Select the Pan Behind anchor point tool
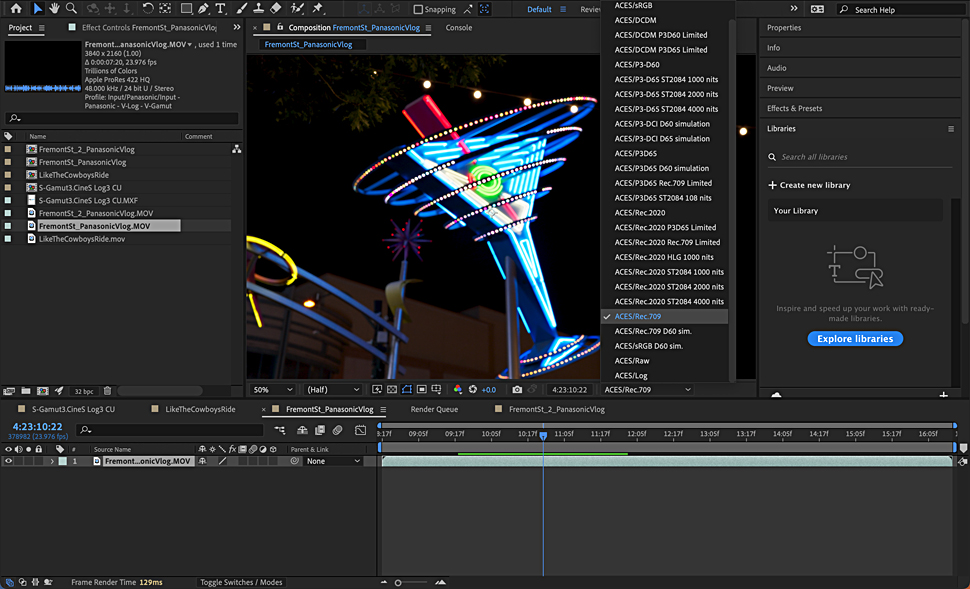970x589 pixels. (x=165, y=9)
